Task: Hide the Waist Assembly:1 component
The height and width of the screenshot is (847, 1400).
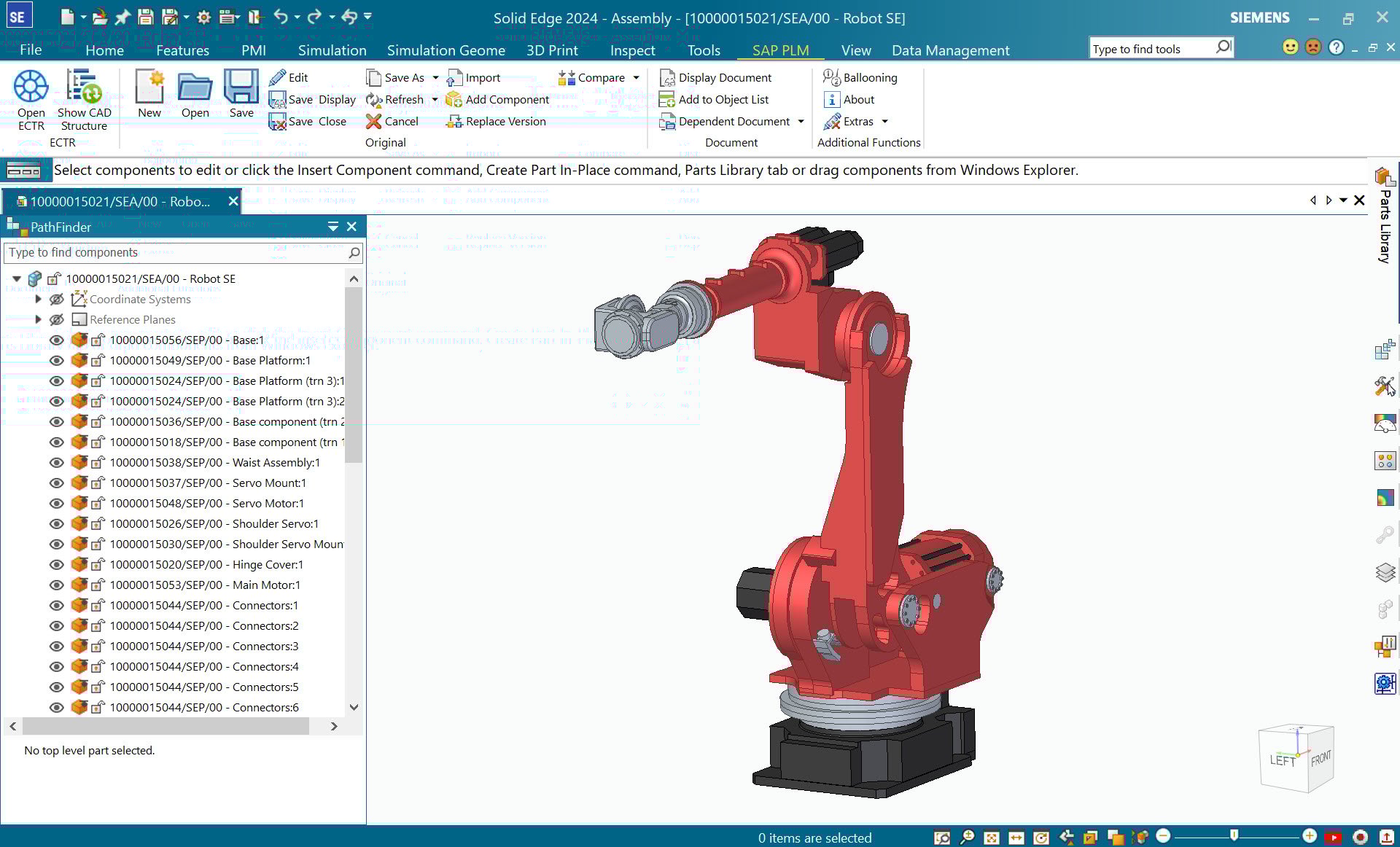Action: [56, 462]
